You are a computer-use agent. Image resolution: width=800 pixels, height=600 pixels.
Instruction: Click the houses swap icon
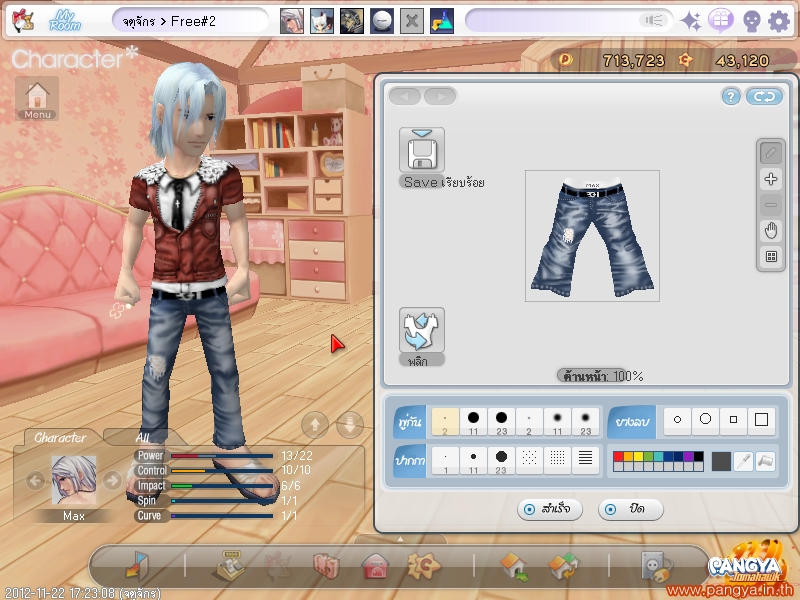click(564, 566)
